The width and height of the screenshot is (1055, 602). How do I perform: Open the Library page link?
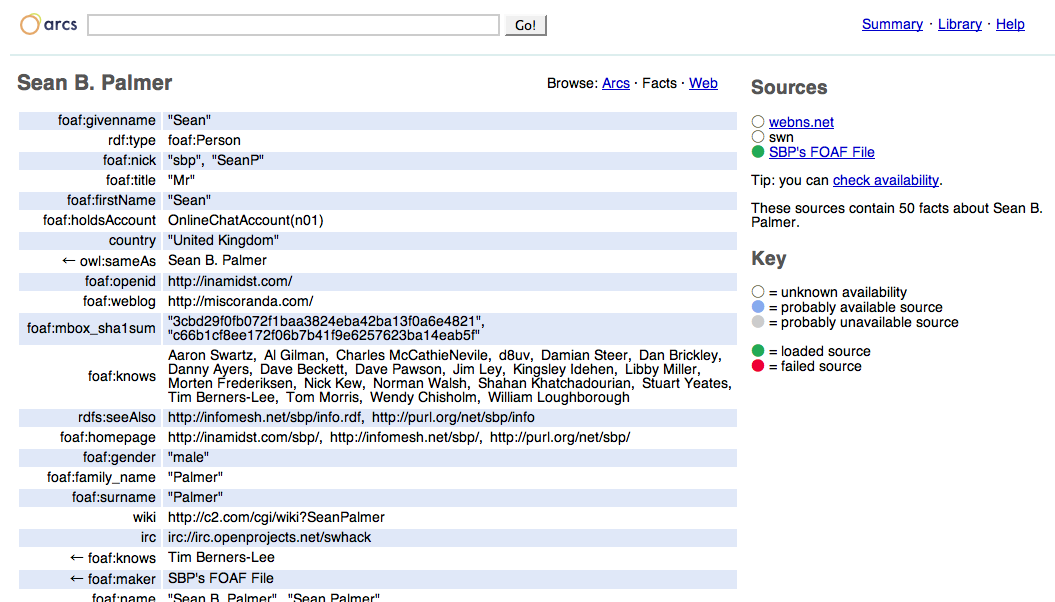tap(959, 24)
